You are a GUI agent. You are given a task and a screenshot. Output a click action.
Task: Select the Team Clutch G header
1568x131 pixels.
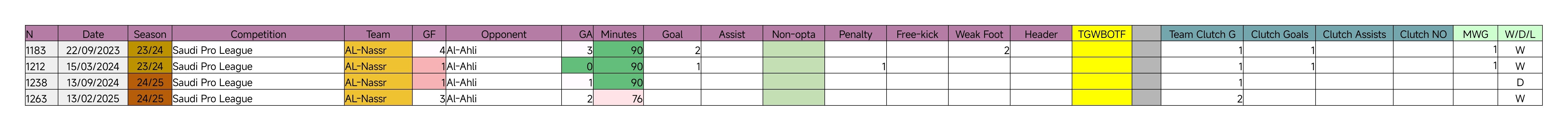pyautogui.click(x=1202, y=34)
